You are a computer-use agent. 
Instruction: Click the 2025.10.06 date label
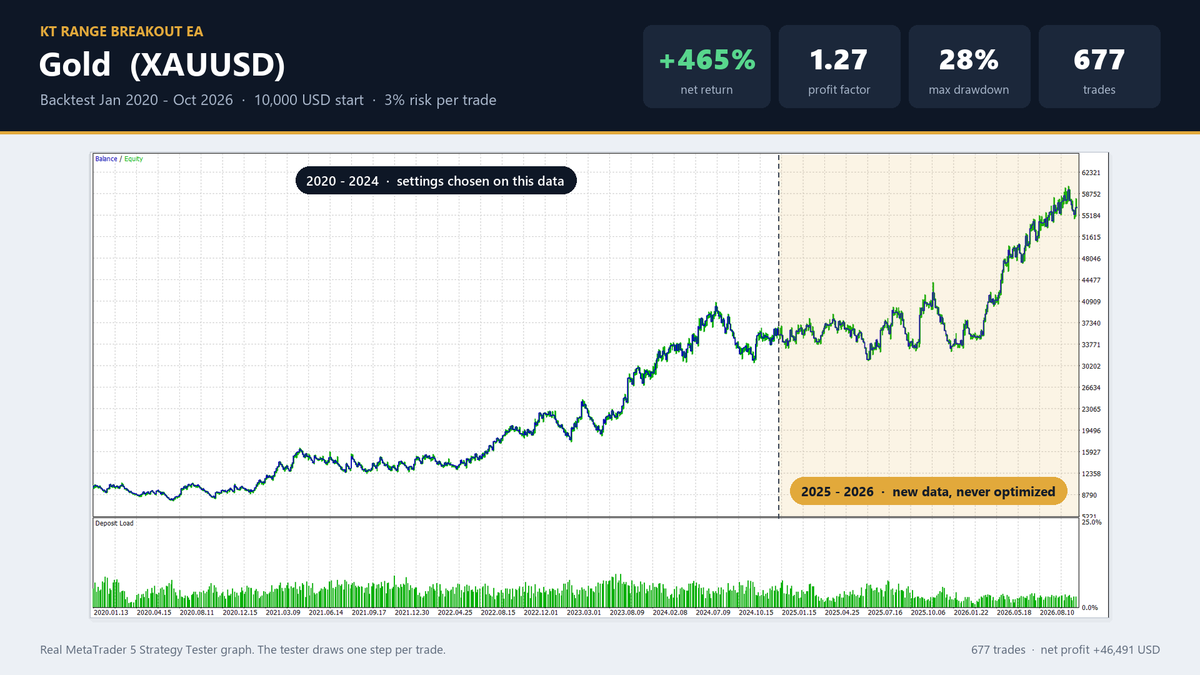pyautogui.click(x=929, y=612)
